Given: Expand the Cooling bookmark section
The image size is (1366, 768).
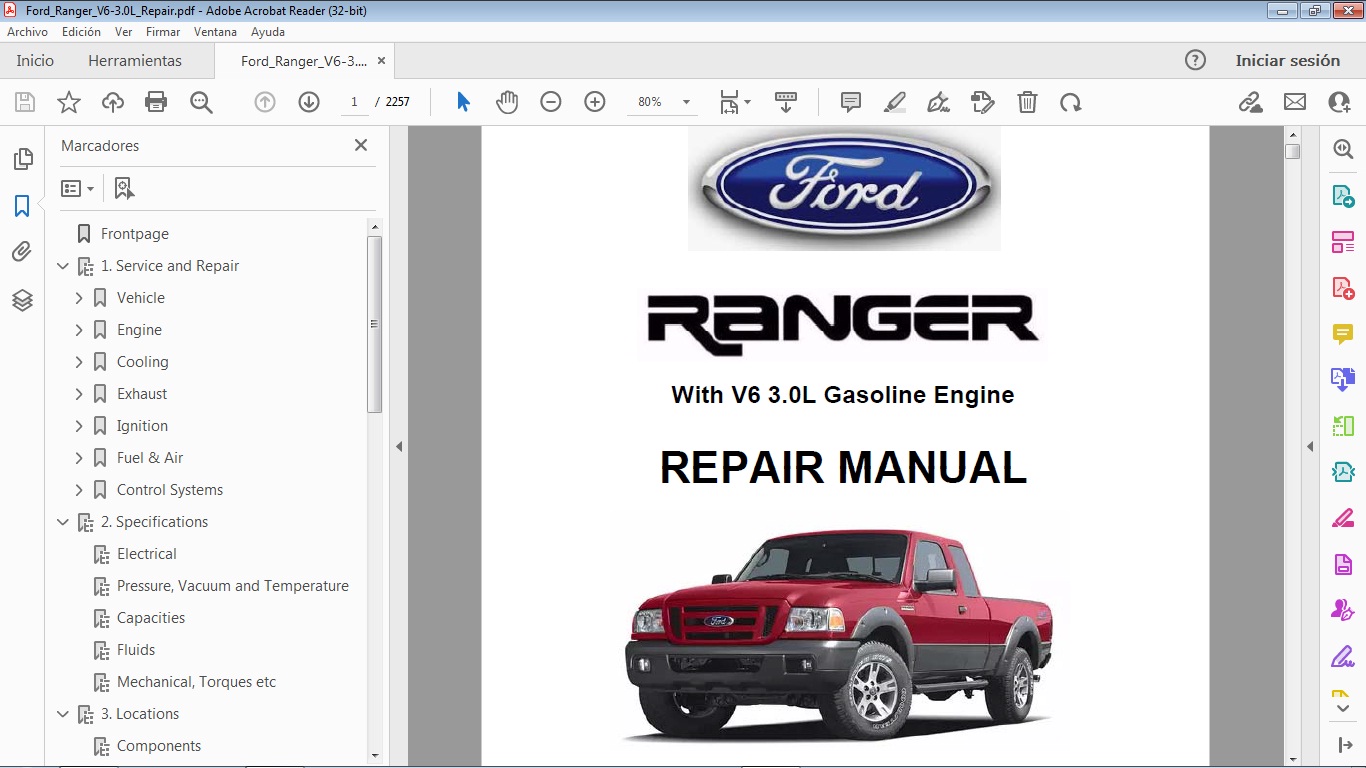Looking at the screenshot, I should (x=80, y=361).
